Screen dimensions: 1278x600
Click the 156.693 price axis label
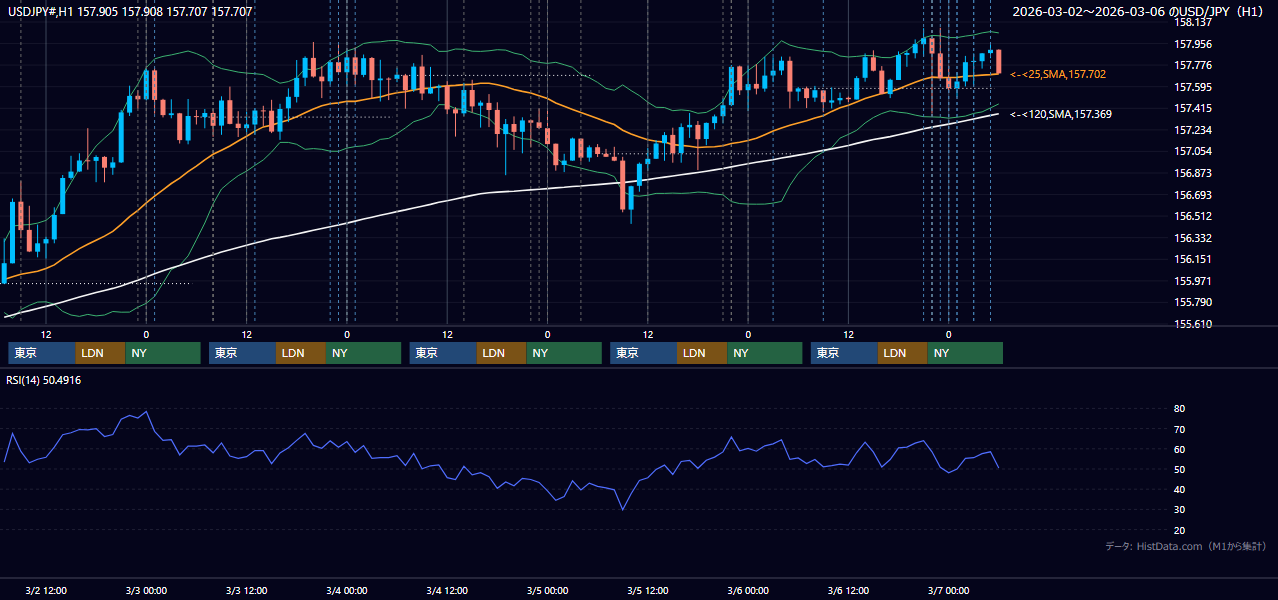click(1193, 195)
